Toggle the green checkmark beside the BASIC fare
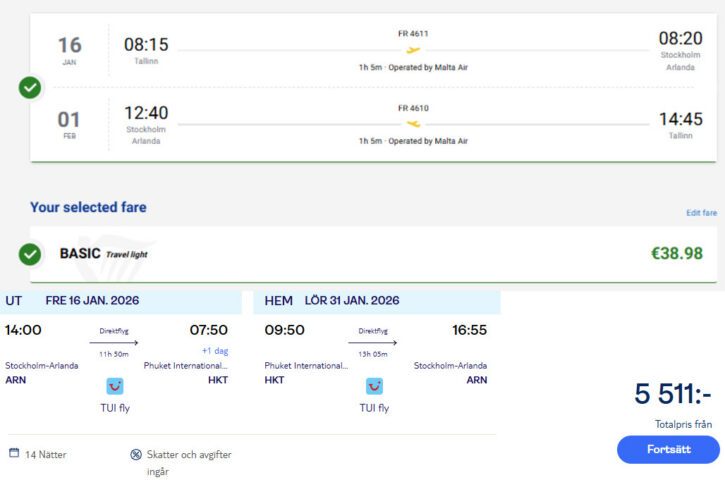Image resolution: width=725 pixels, height=487 pixels. (x=30, y=254)
